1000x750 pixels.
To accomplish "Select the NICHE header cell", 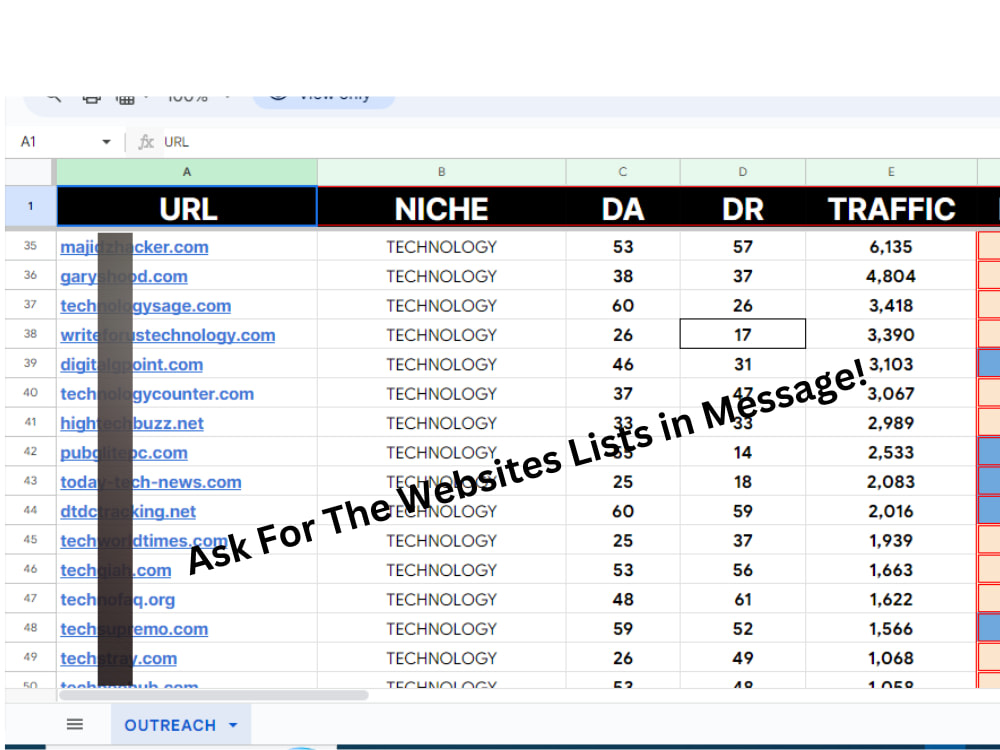I will tap(441, 207).
